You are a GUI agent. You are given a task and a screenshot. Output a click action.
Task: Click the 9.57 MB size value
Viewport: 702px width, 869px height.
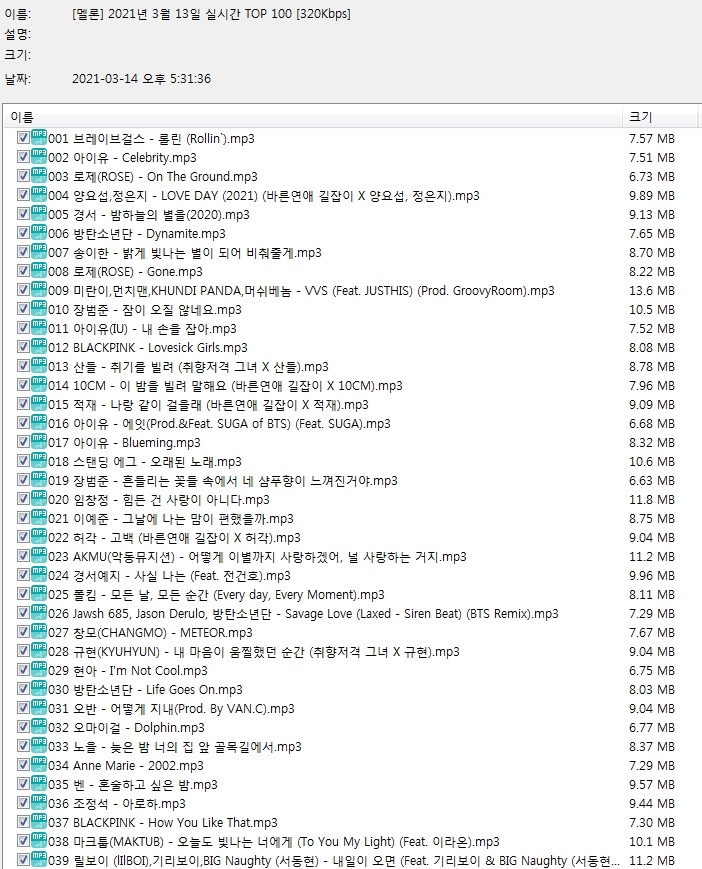click(652, 784)
